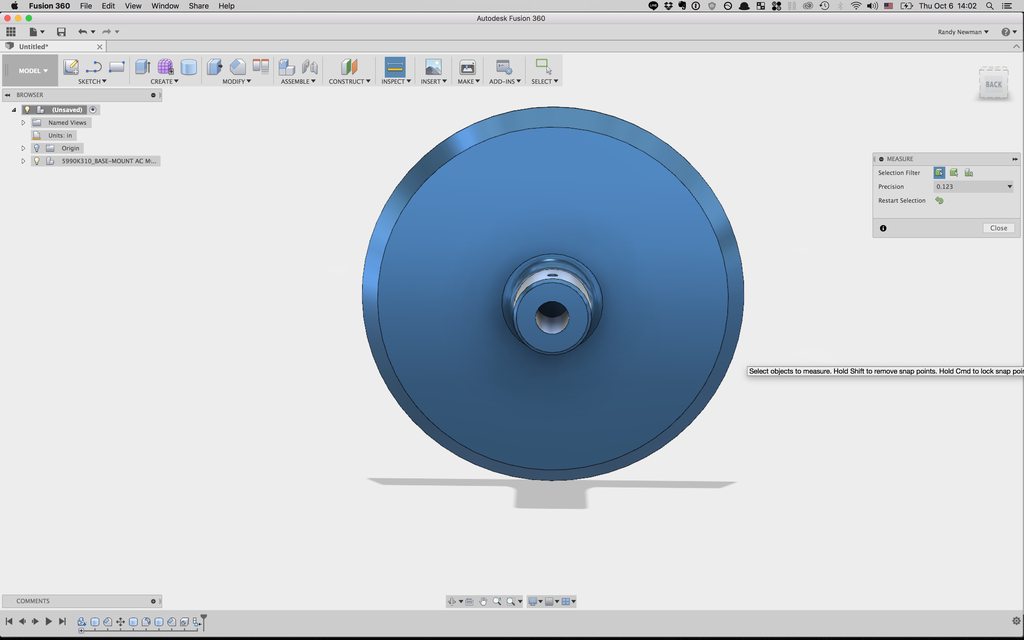
Task: Open the Window menu in menu bar
Action: [165, 6]
